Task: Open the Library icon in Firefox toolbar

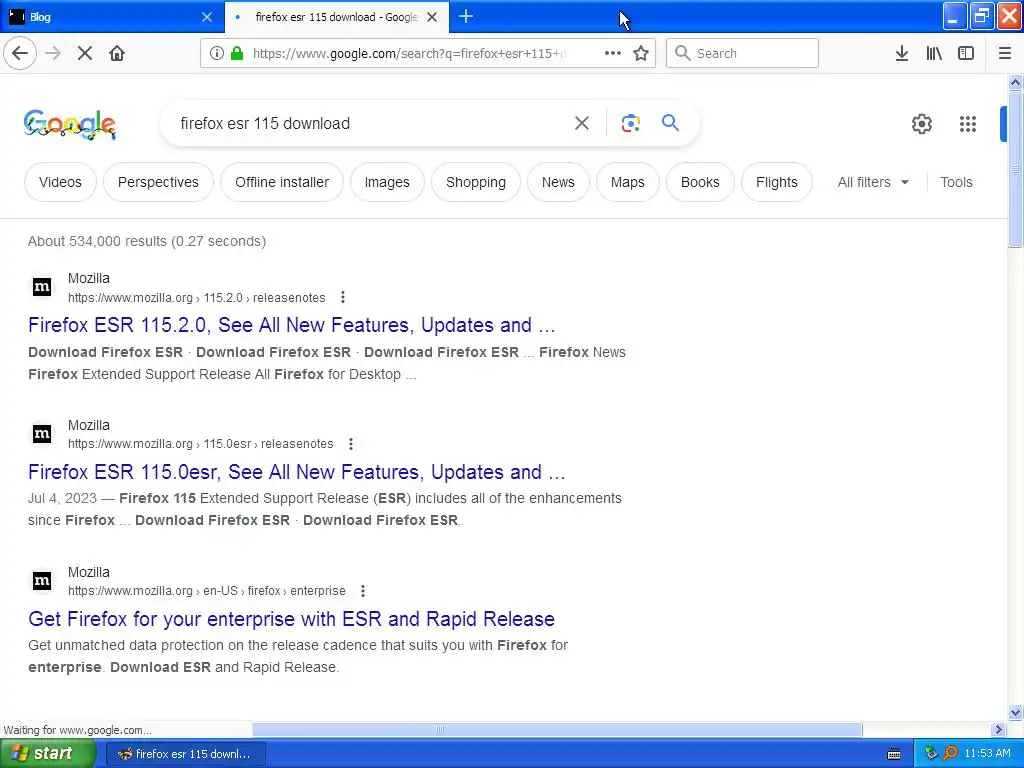Action: (x=934, y=53)
